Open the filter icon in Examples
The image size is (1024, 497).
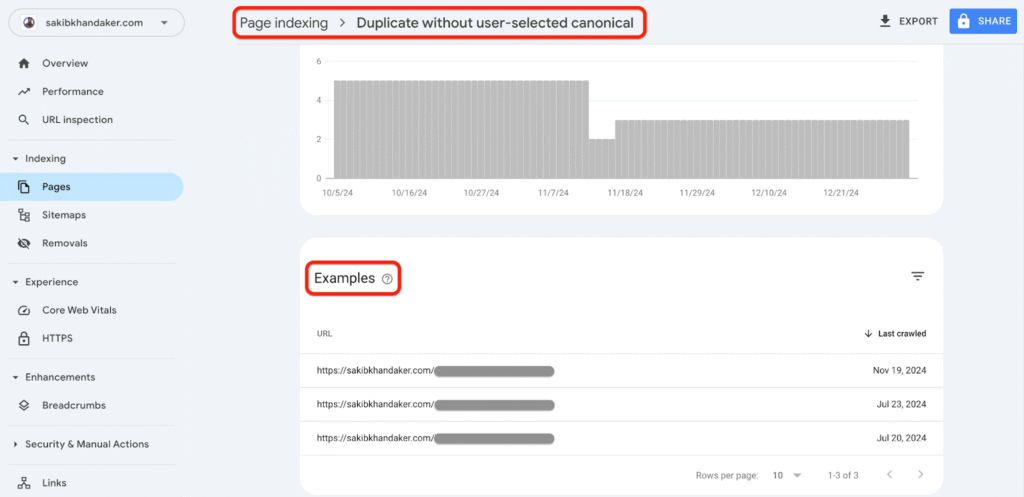coord(917,276)
